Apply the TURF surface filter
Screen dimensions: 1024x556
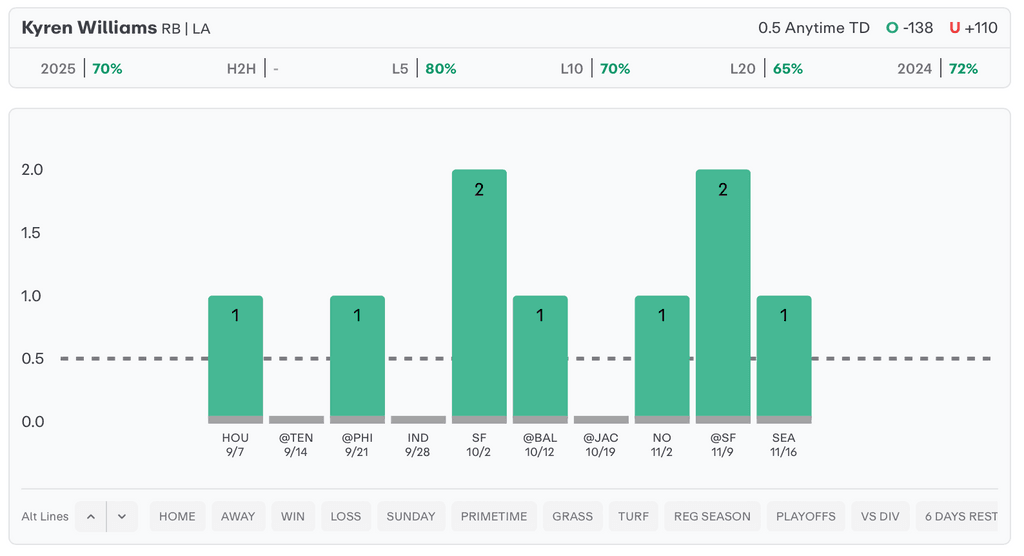click(634, 517)
